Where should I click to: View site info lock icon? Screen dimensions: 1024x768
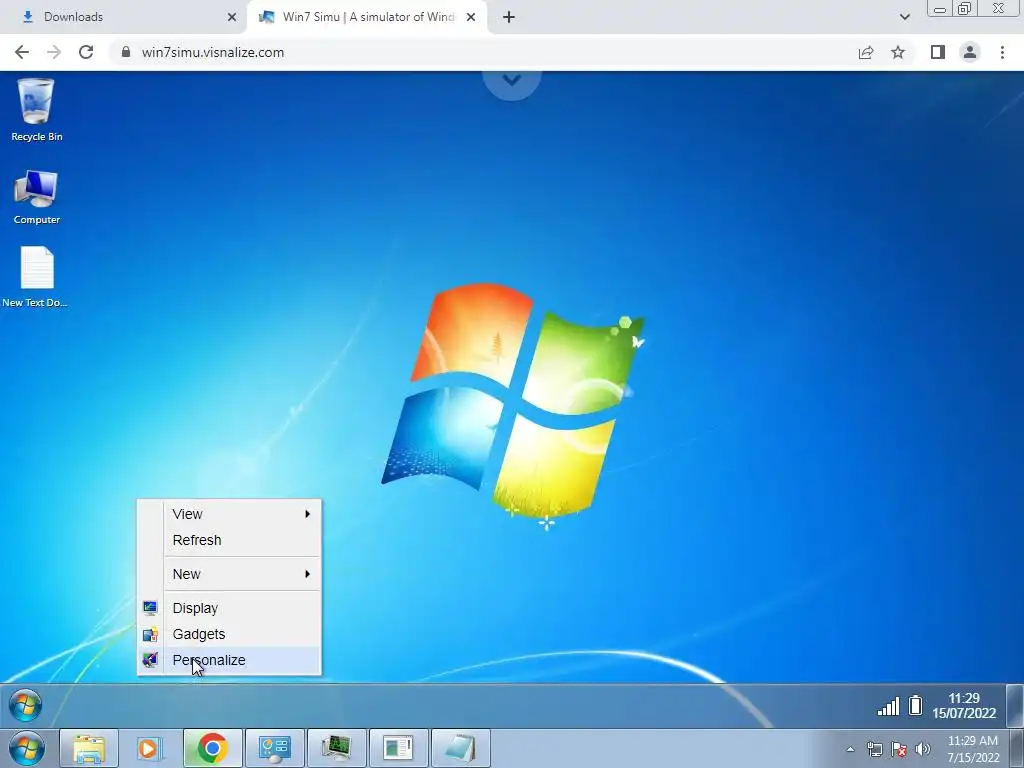[x=126, y=52]
